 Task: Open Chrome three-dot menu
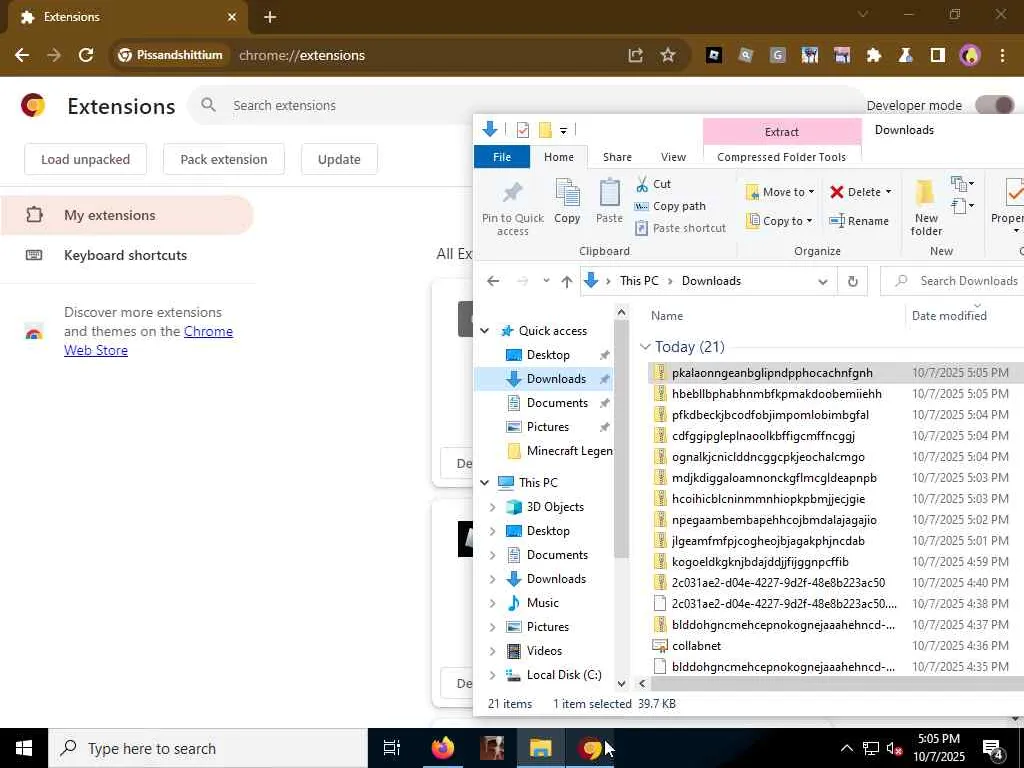pos(1002,56)
